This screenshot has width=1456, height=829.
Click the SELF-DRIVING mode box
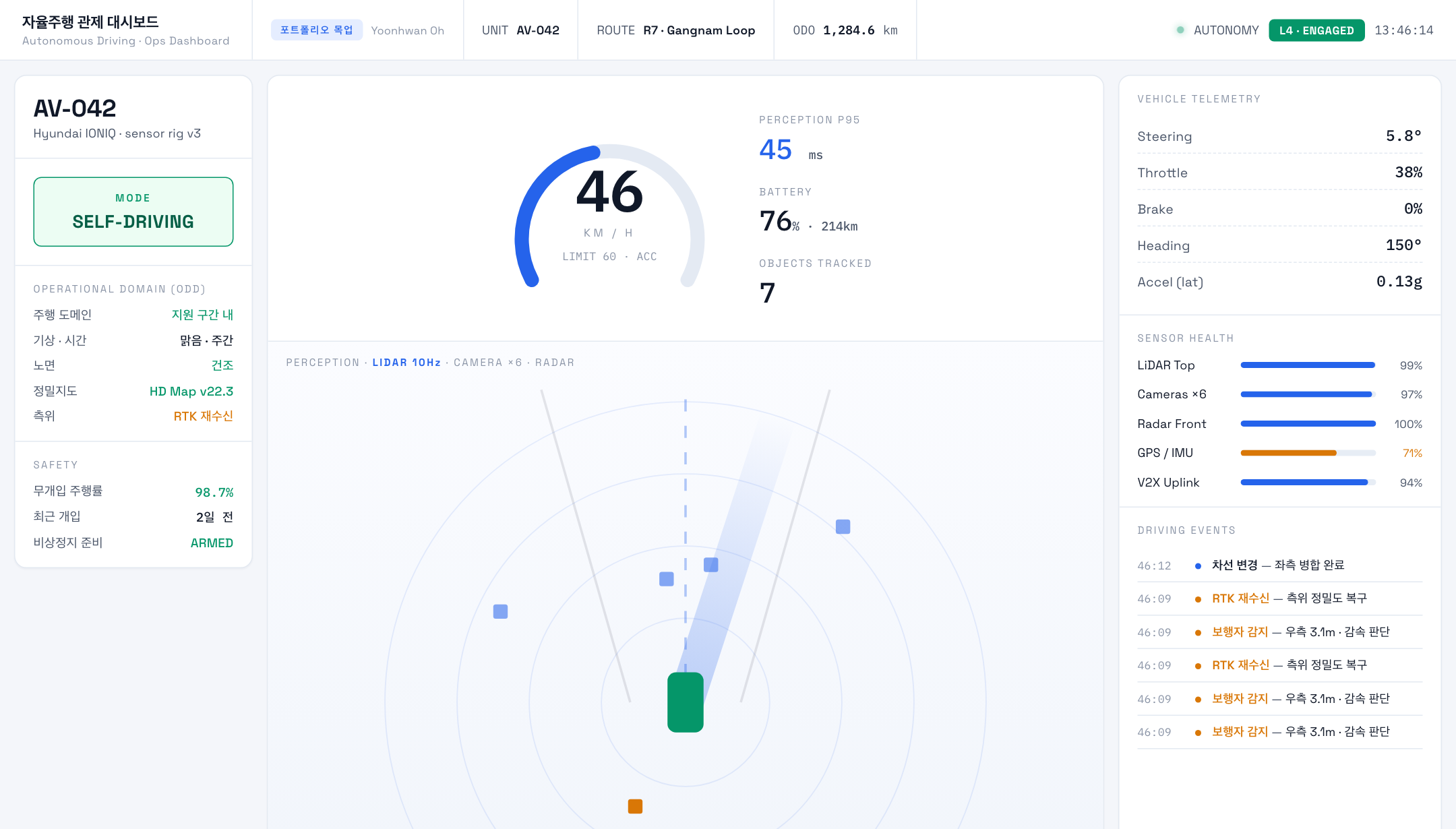(x=133, y=212)
